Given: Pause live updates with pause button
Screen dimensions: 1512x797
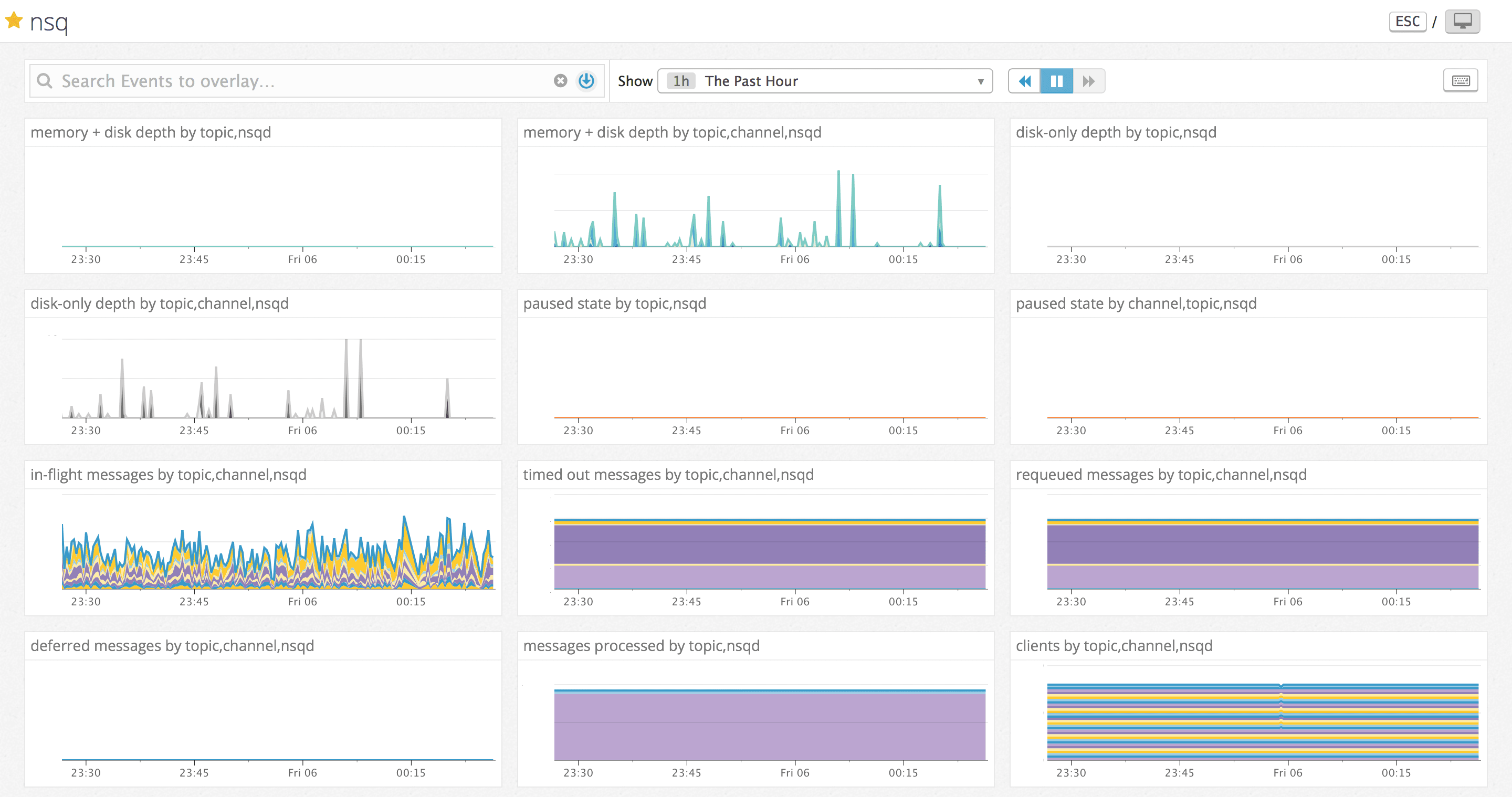Looking at the screenshot, I should pos(1056,81).
